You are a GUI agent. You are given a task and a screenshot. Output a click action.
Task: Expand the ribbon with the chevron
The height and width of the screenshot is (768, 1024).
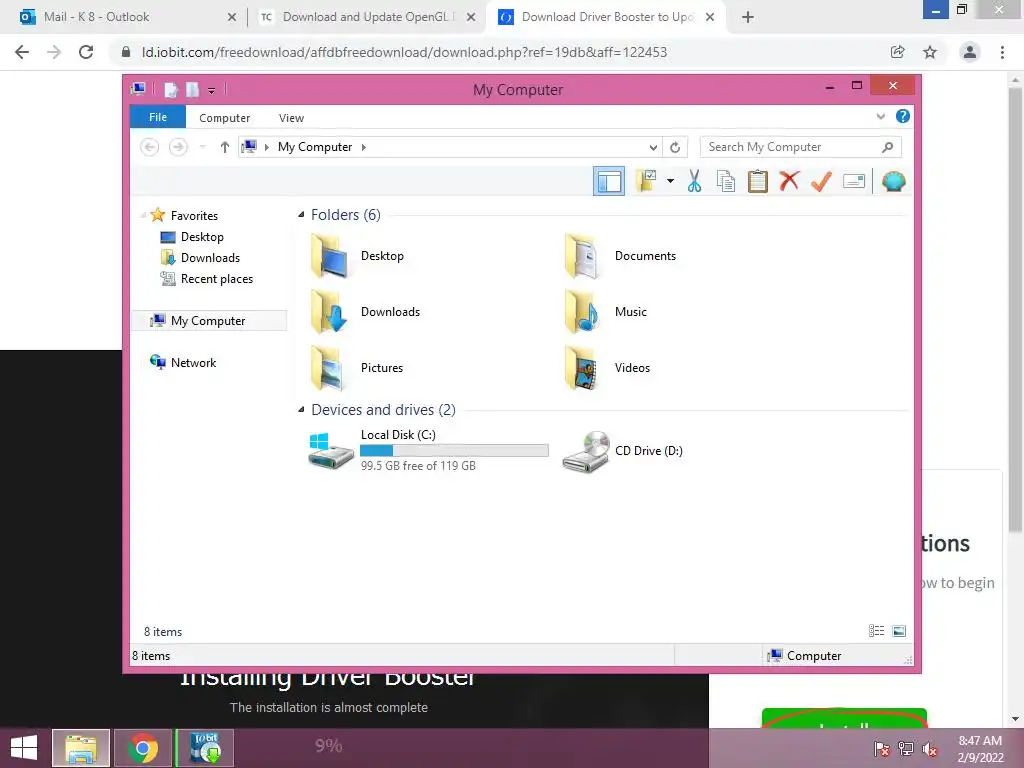[x=880, y=117]
